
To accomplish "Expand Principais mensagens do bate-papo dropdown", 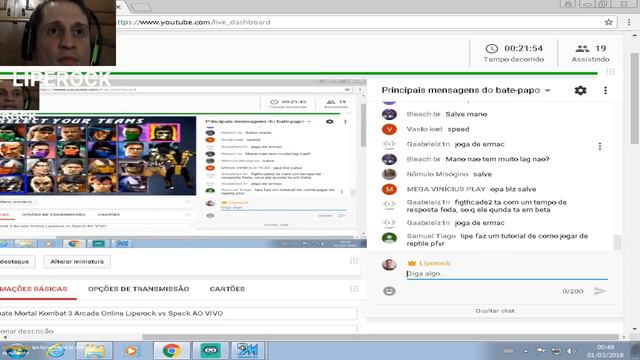I will point(548,90).
